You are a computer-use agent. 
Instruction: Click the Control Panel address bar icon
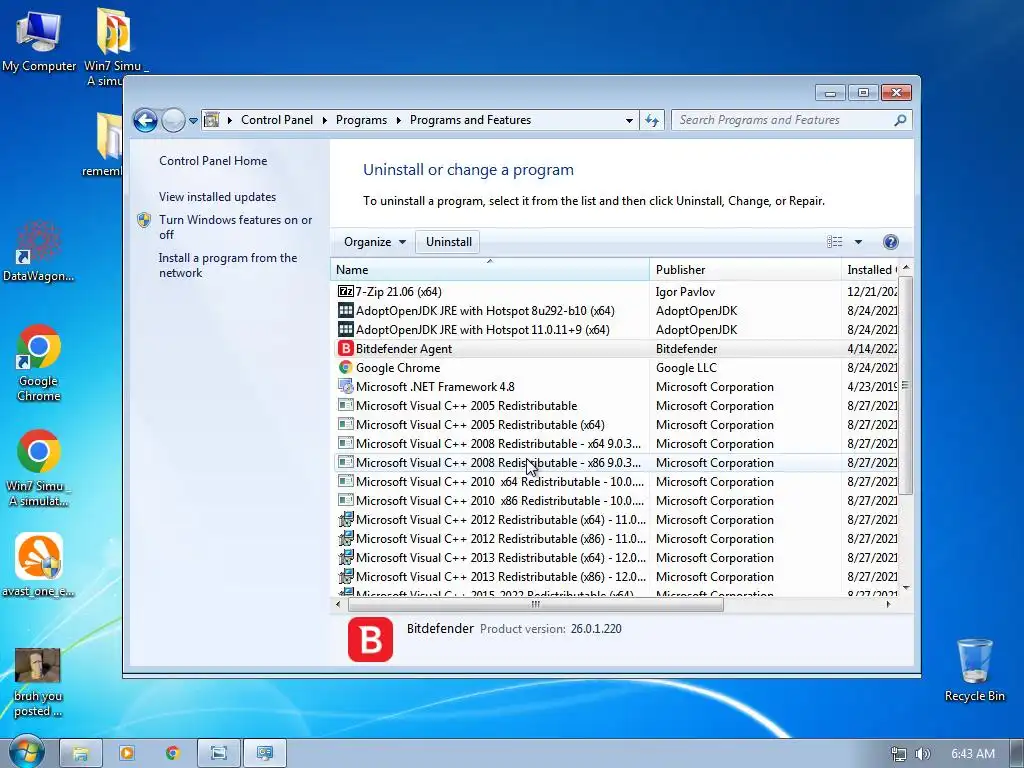[x=212, y=120]
